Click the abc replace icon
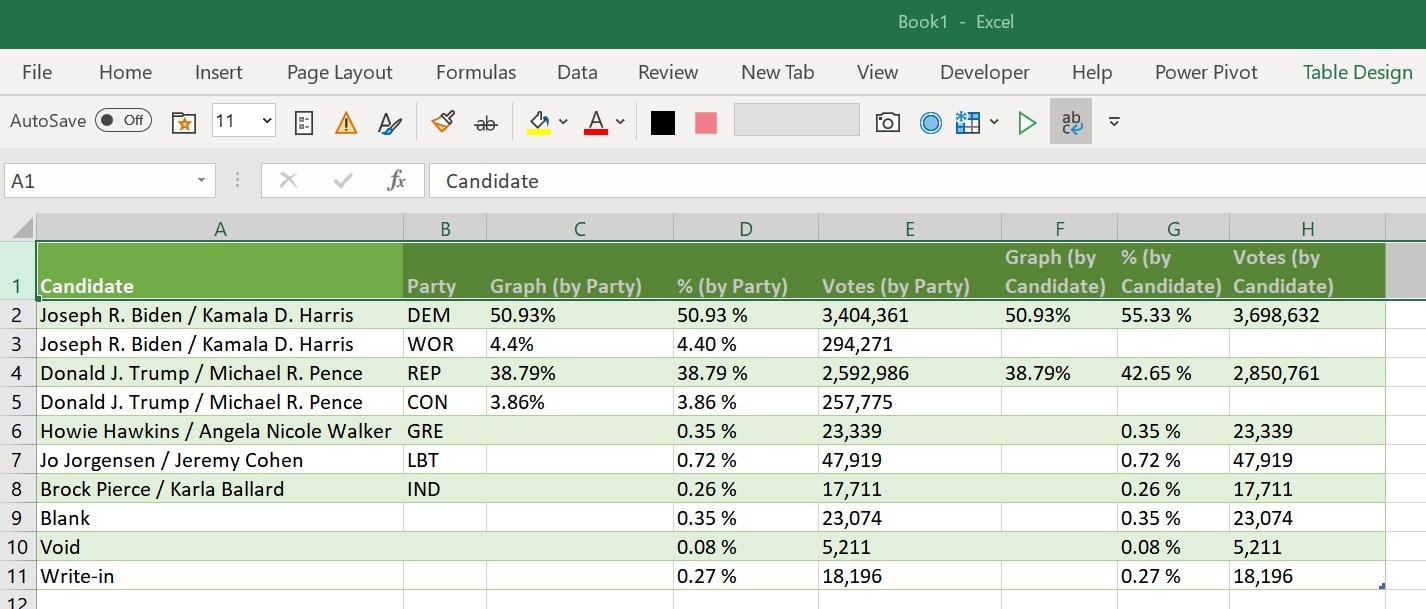The width and height of the screenshot is (1426, 609). [x=1071, y=121]
